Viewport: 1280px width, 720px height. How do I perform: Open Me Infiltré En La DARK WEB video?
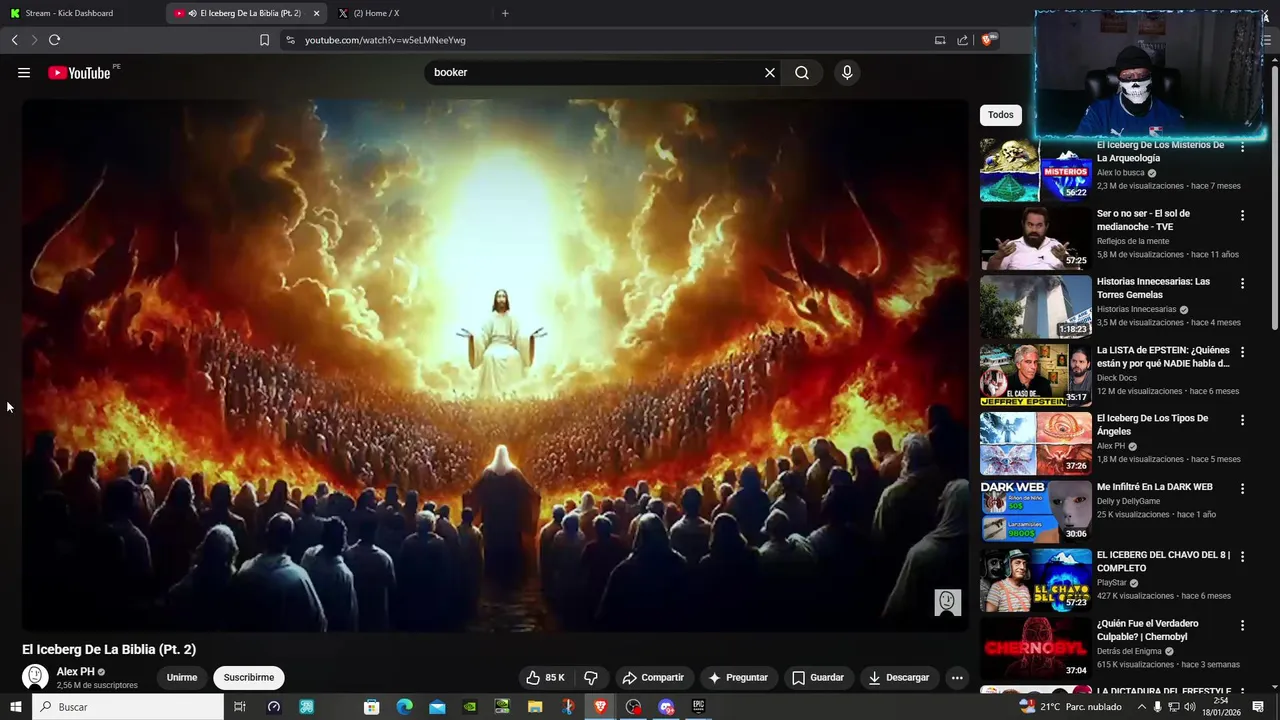point(1154,487)
